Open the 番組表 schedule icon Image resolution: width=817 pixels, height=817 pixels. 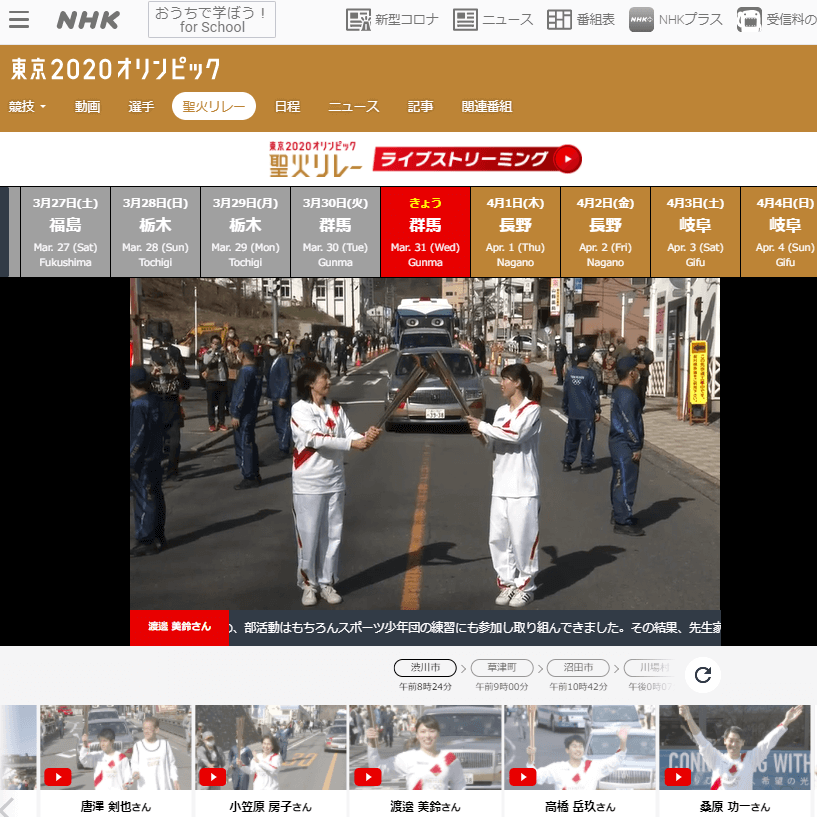(560, 19)
